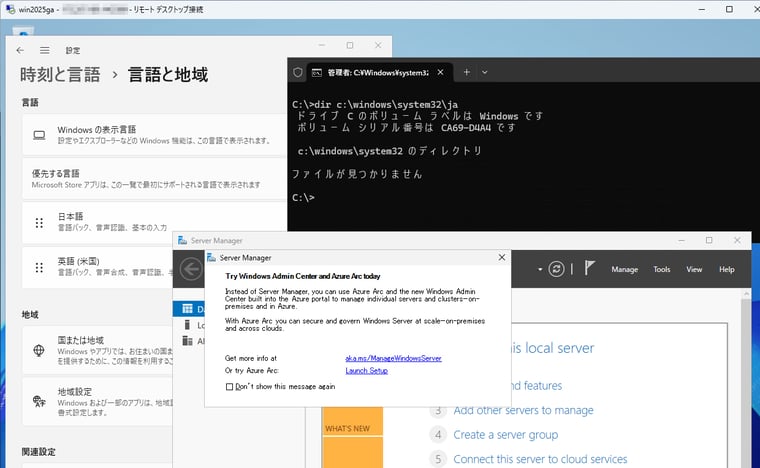The width and height of the screenshot is (760, 468).
Task: Click the globe icon for 国または地域
Action: tap(39, 350)
